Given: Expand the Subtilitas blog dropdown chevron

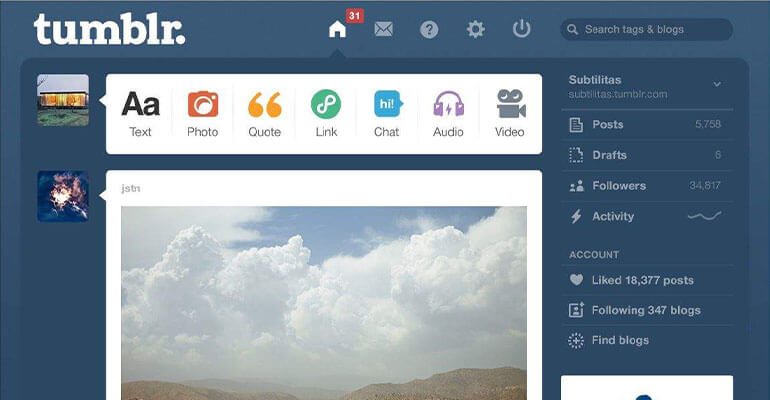Looking at the screenshot, I should click(717, 85).
